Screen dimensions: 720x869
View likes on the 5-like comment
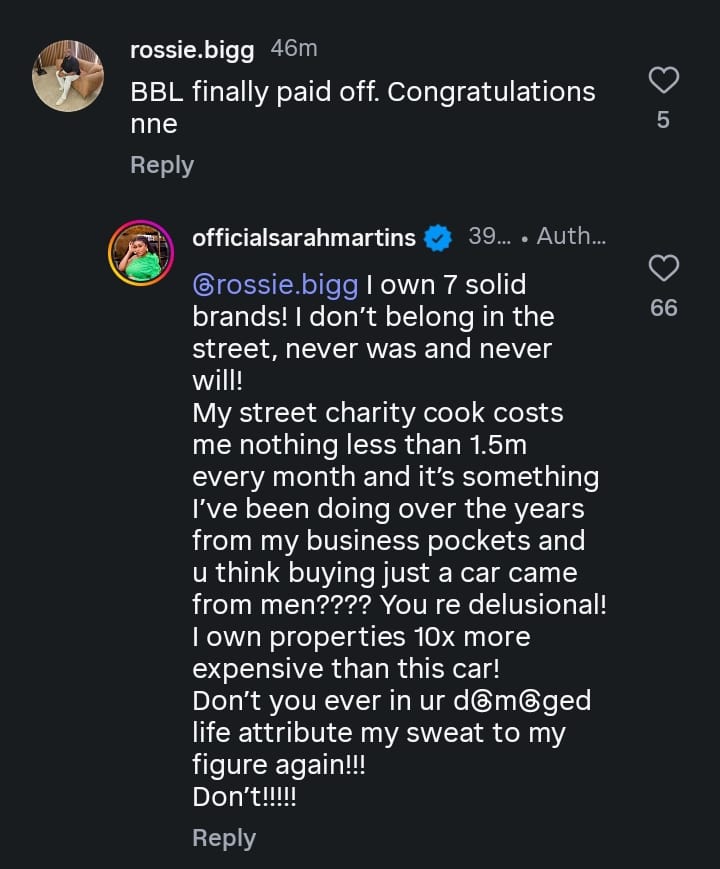[663, 120]
